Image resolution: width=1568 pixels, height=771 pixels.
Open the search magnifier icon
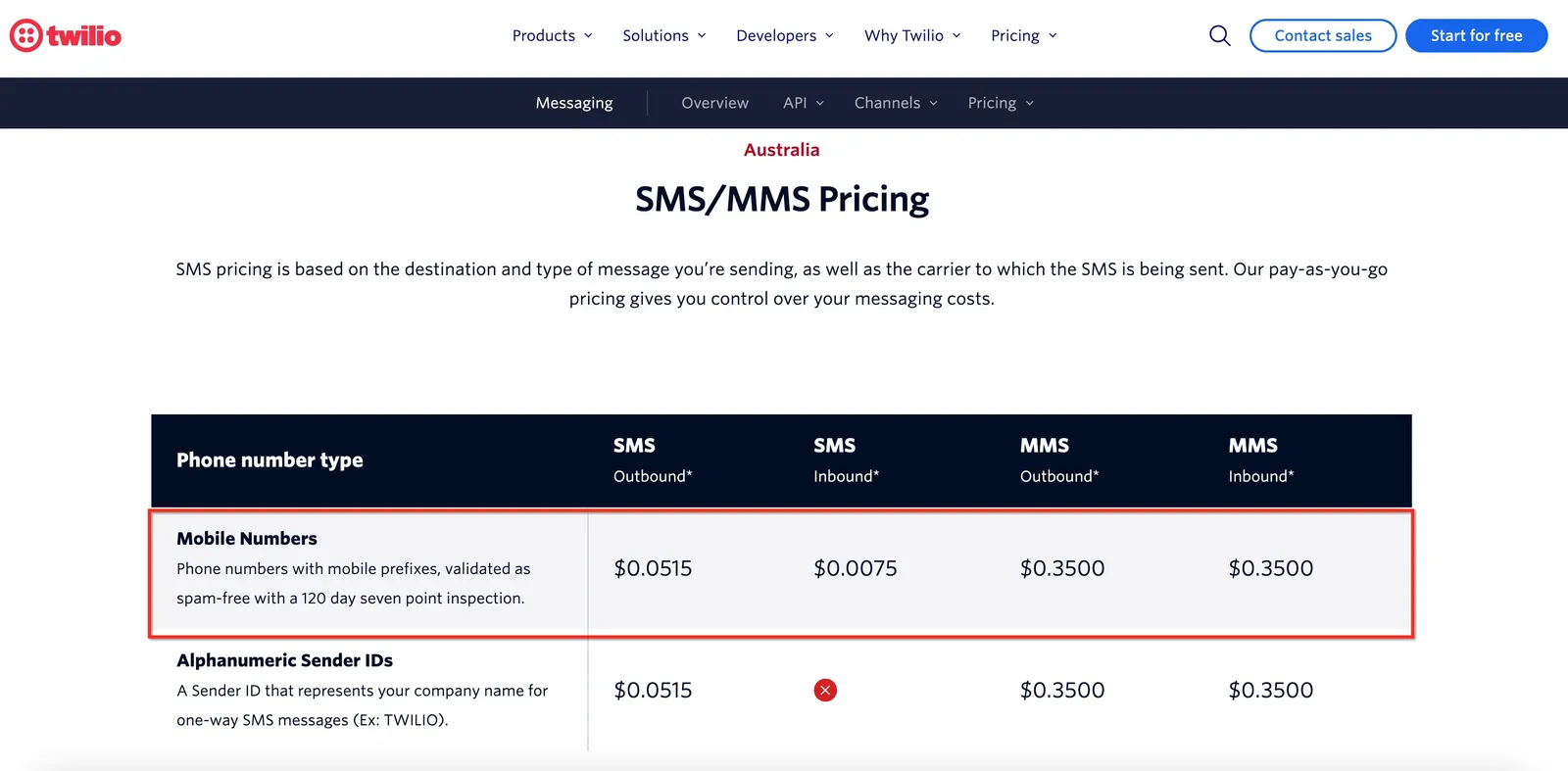point(1219,36)
